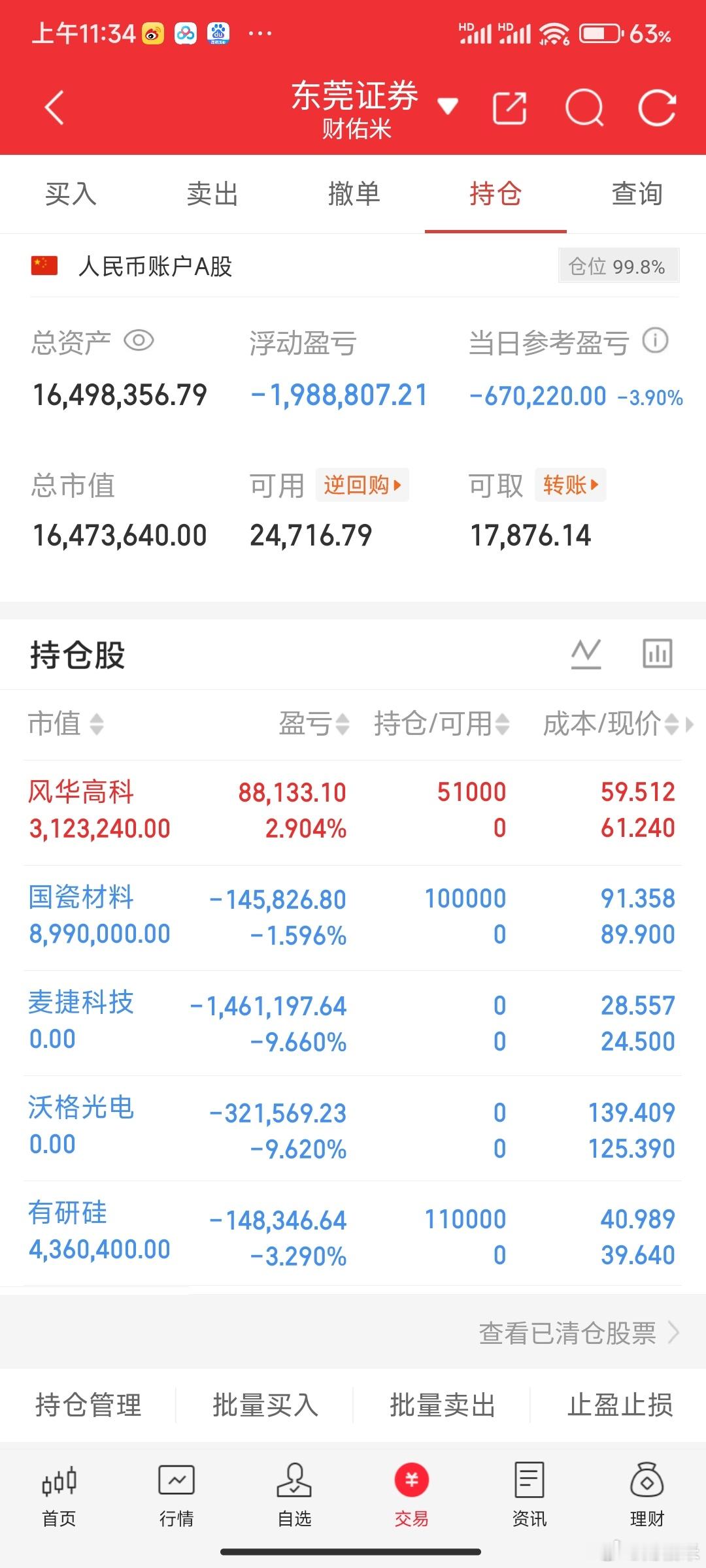Tap 总市值 value 16,473,640.00
Image resolution: width=706 pixels, height=1568 pixels.
click(x=120, y=536)
